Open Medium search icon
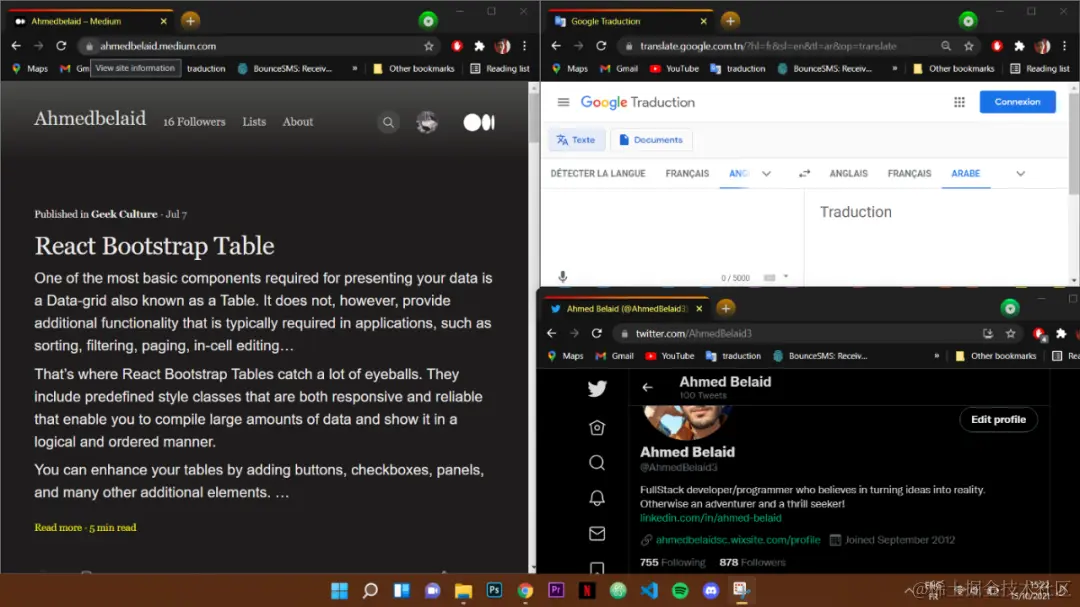1080x607 pixels. point(388,123)
